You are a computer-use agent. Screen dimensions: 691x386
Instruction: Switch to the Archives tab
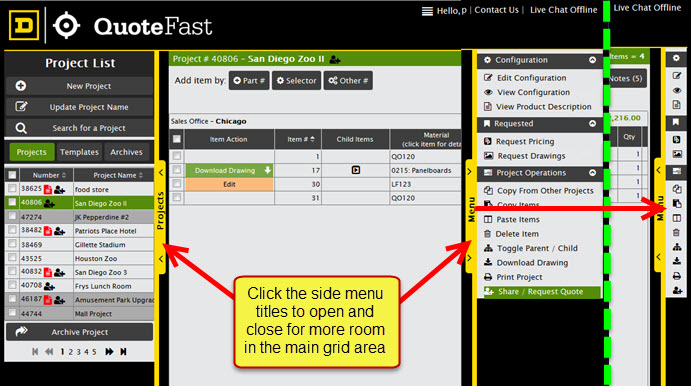point(126,152)
